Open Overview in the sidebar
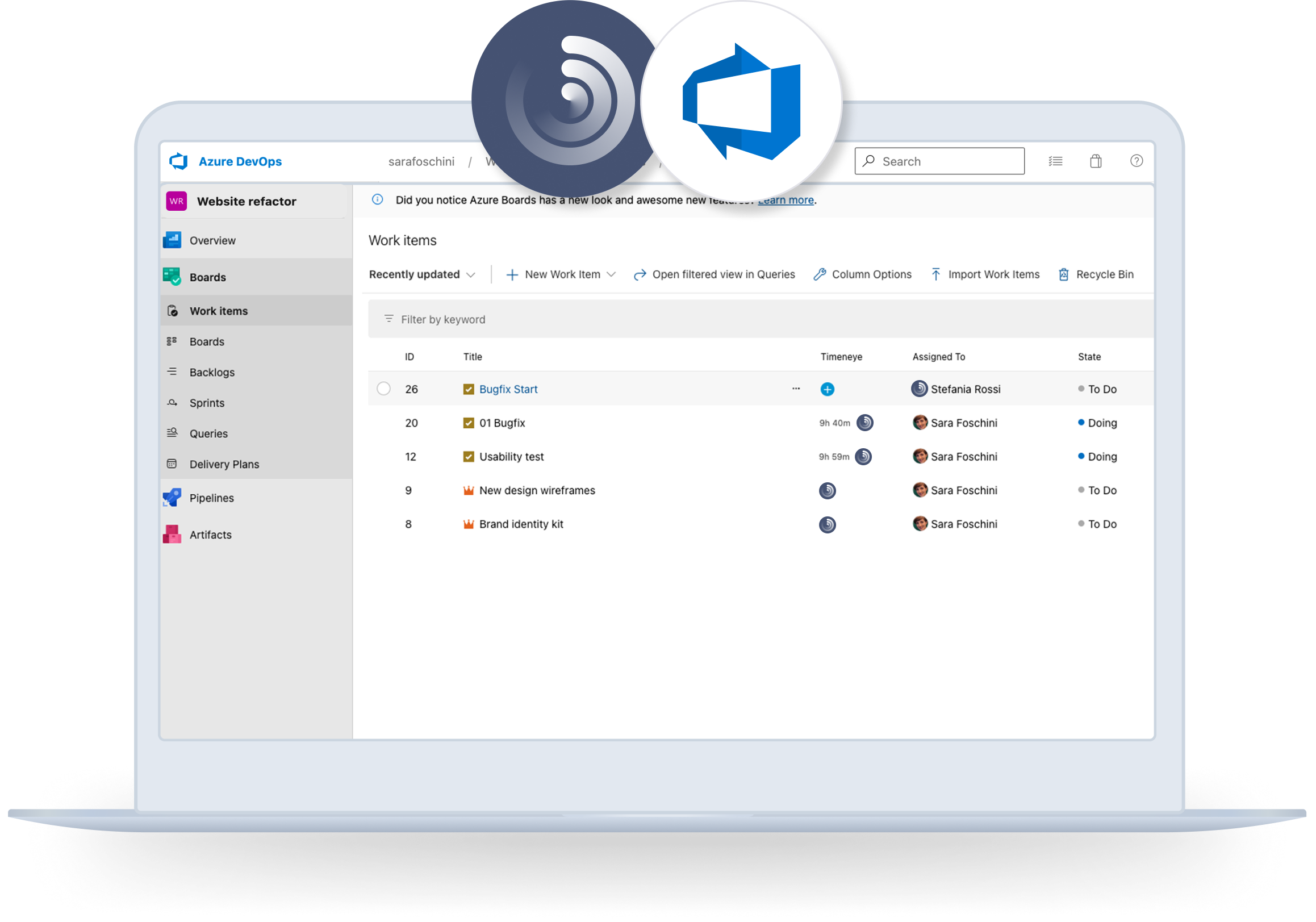The image size is (1316, 922). click(x=256, y=241)
